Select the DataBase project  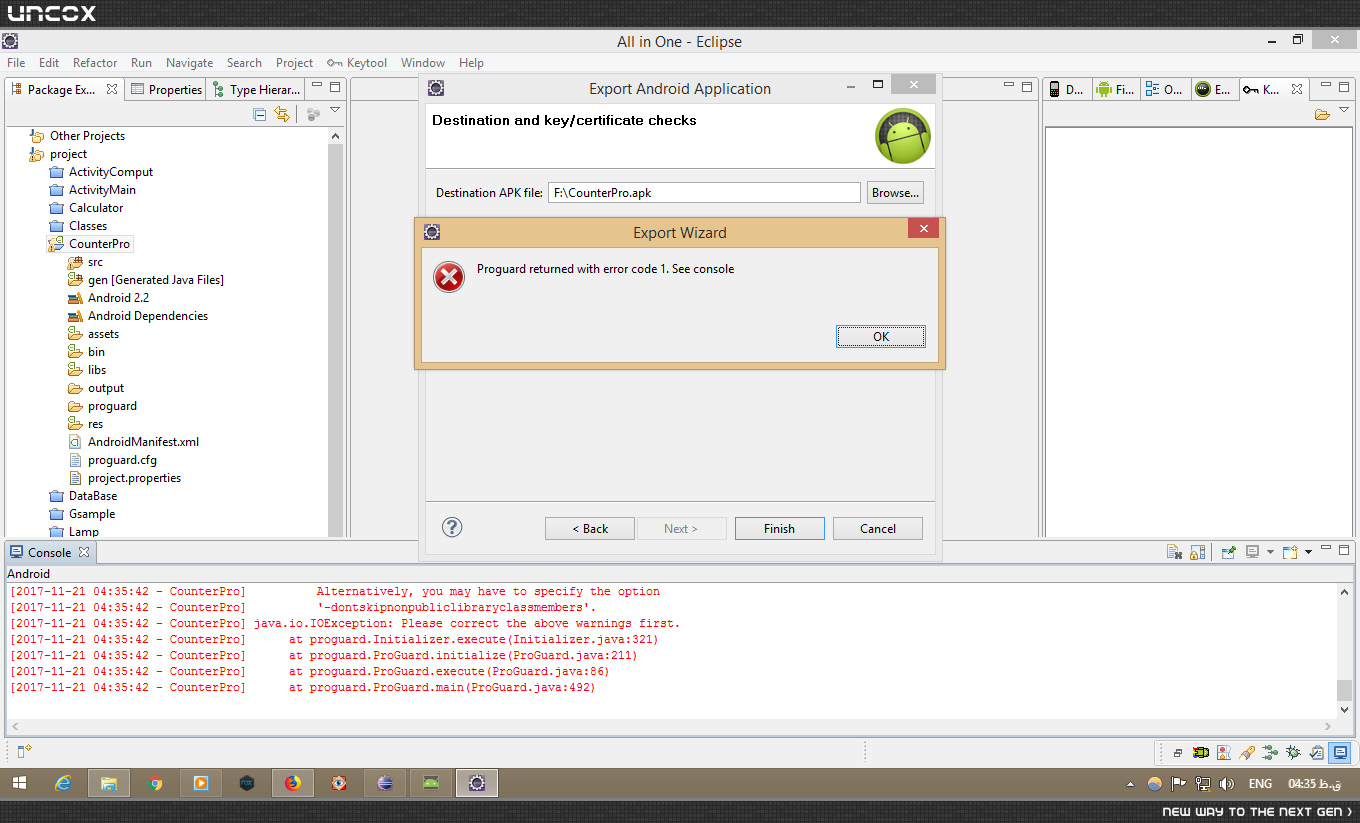coord(92,496)
